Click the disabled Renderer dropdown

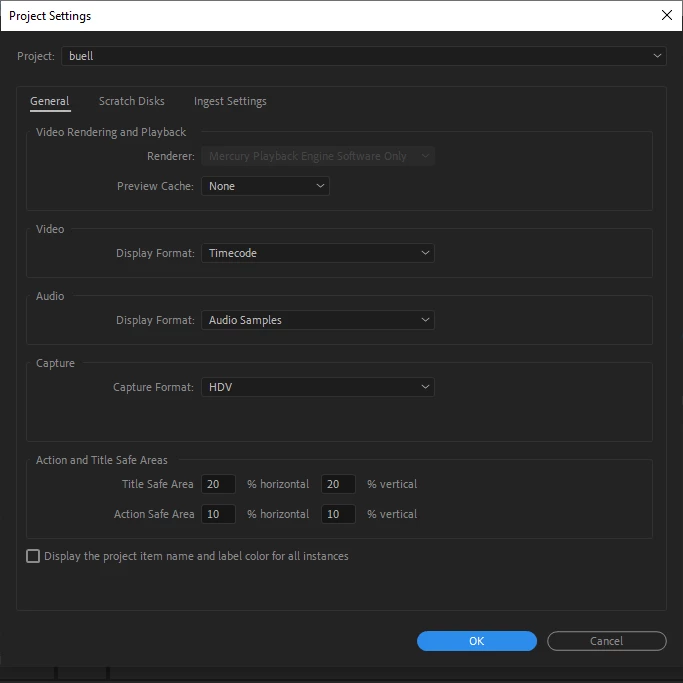pyautogui.click(x=318, y=156)
